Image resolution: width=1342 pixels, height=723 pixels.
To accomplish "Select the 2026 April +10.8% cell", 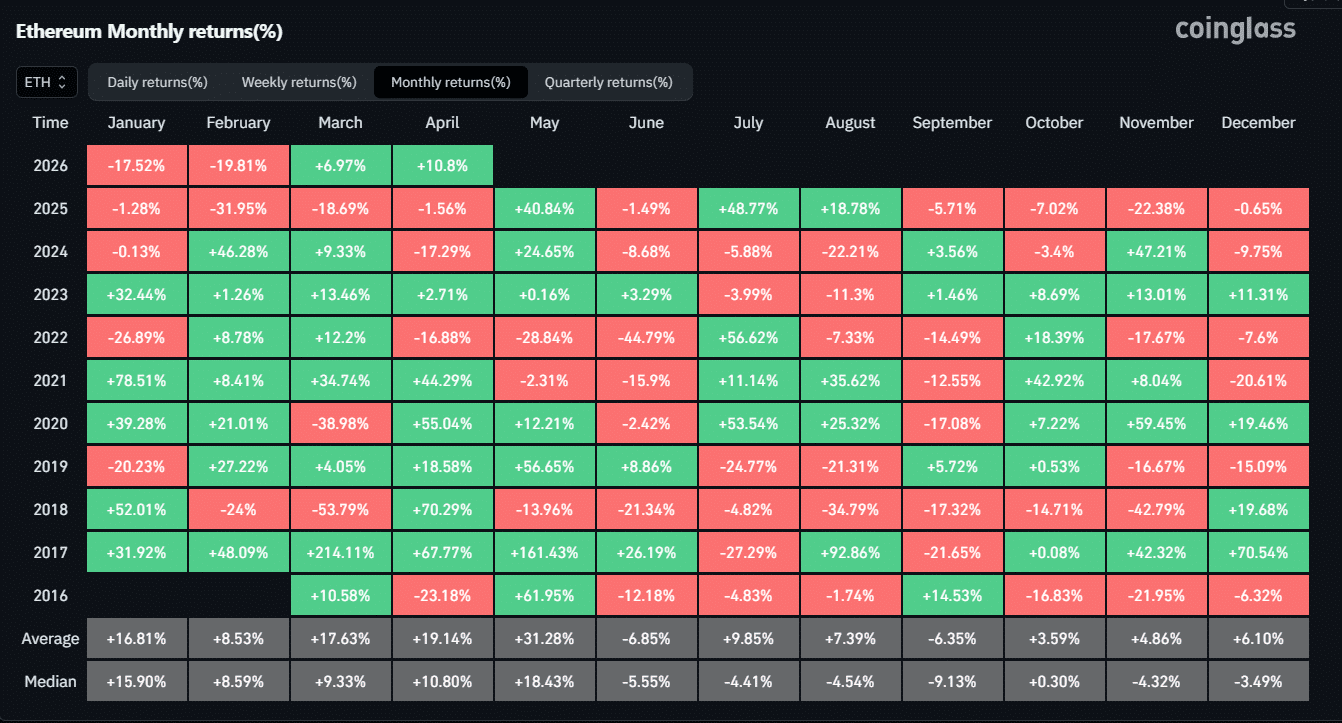I will (x=442, y=165).
